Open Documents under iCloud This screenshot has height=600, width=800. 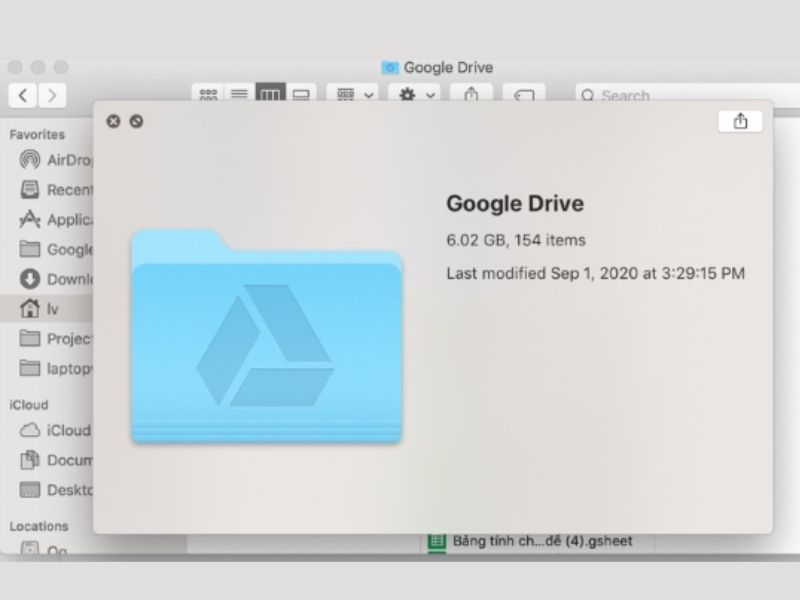click(55, 460)
